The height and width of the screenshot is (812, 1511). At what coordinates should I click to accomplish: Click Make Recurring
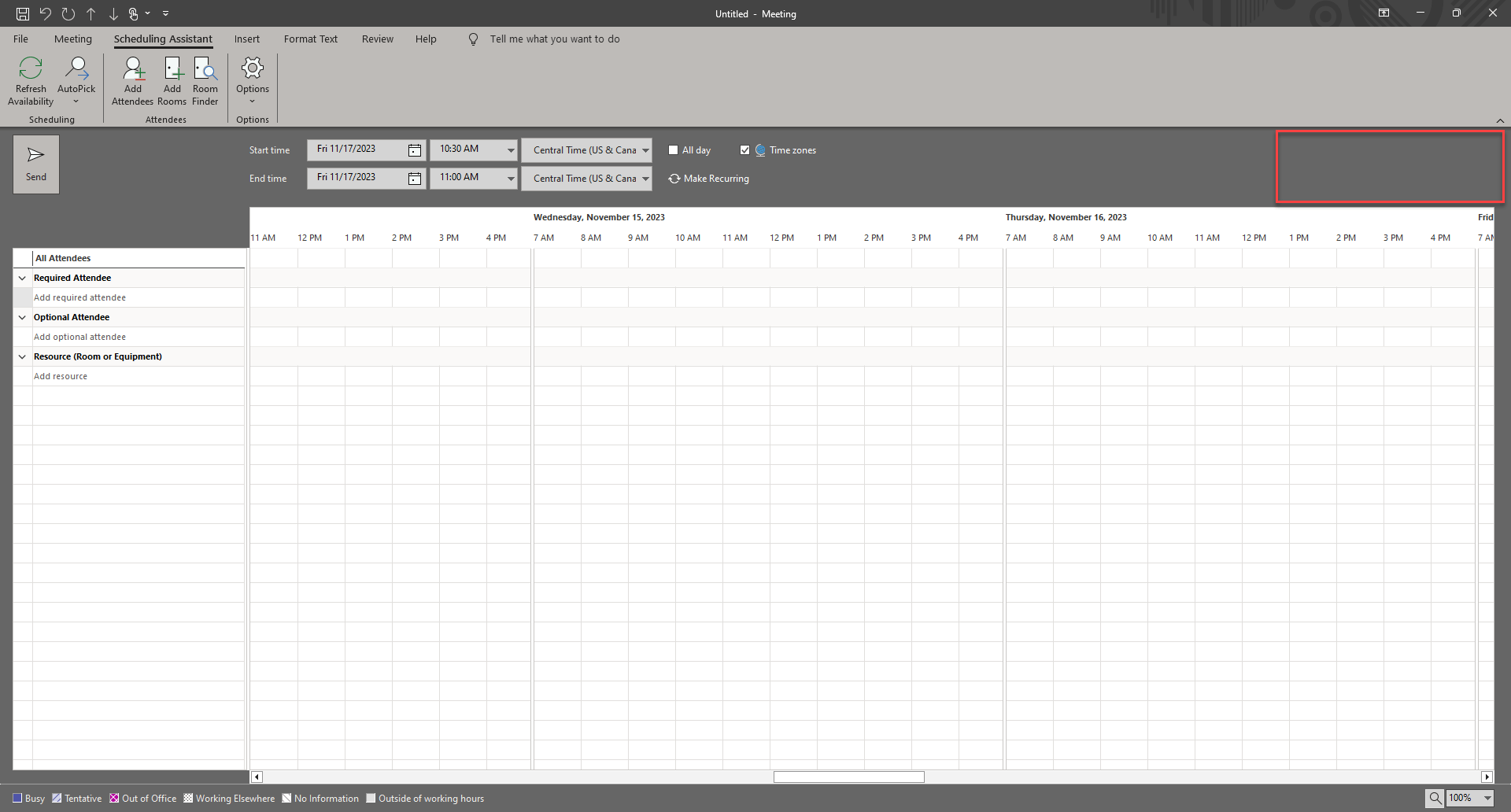coord(707,178)
